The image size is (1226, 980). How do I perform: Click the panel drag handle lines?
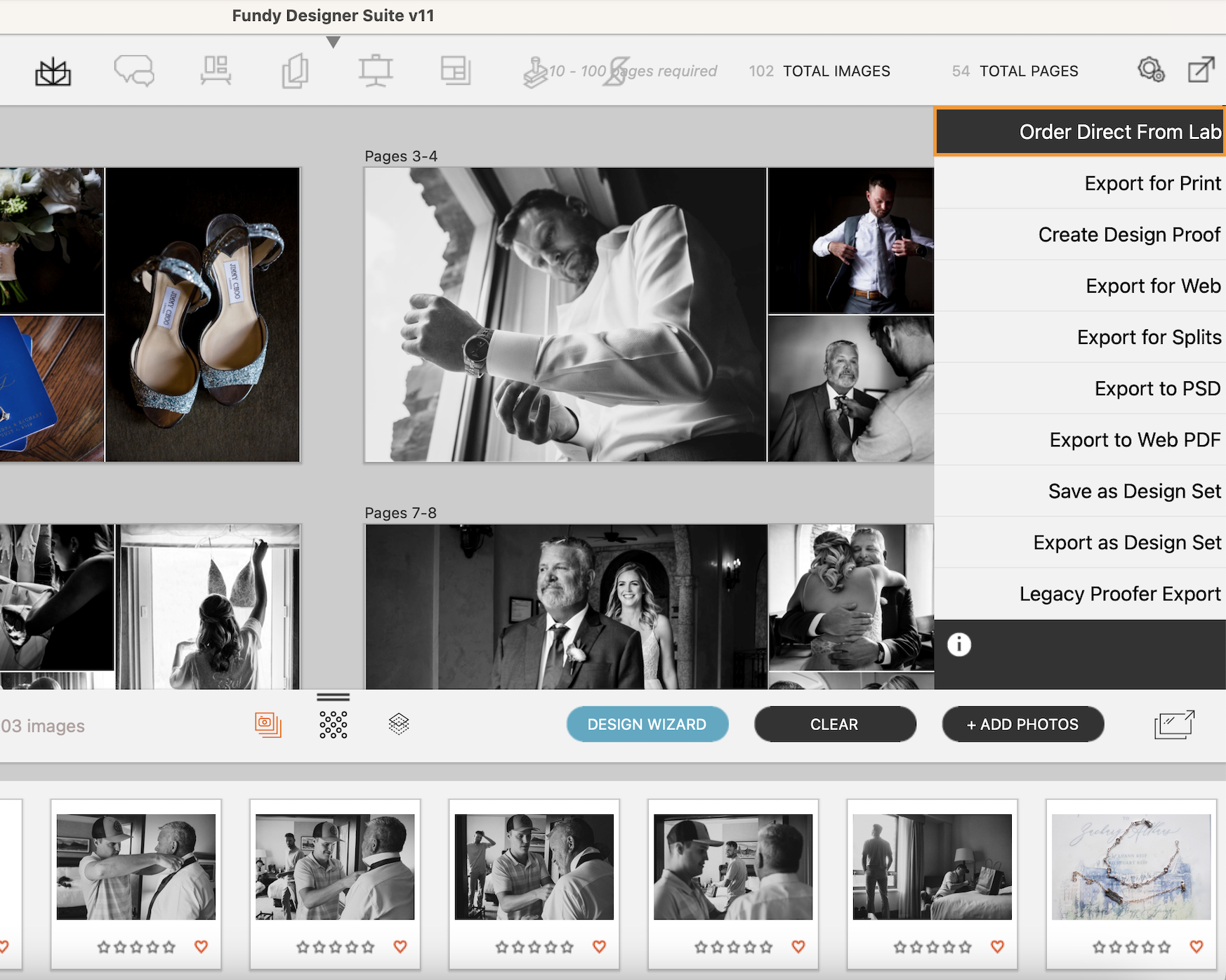point(334,697)
